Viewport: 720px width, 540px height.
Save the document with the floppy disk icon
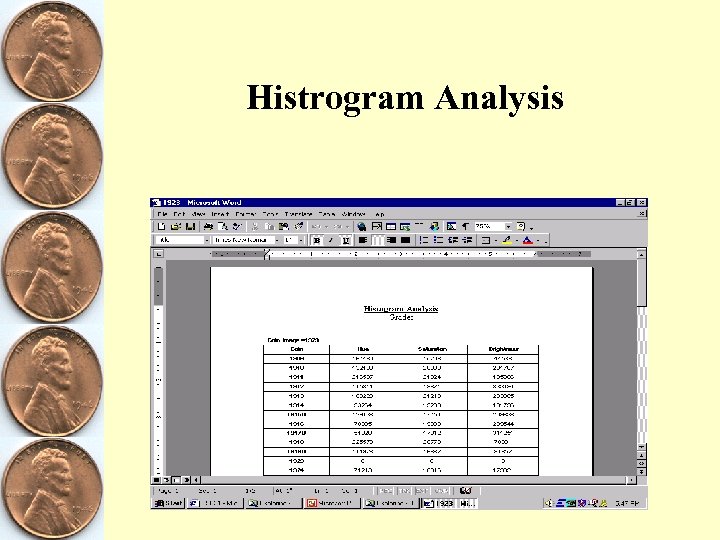[190, 226]
